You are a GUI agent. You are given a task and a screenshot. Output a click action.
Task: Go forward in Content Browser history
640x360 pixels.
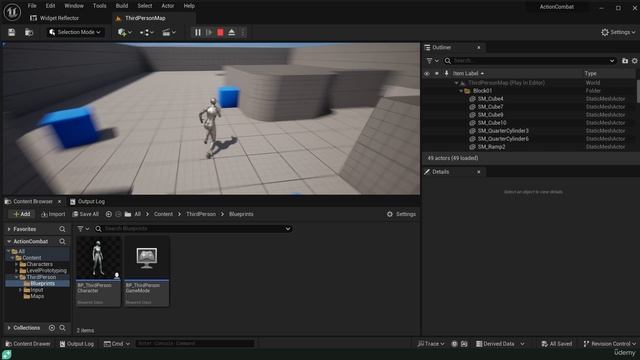(x=118, y=214)
